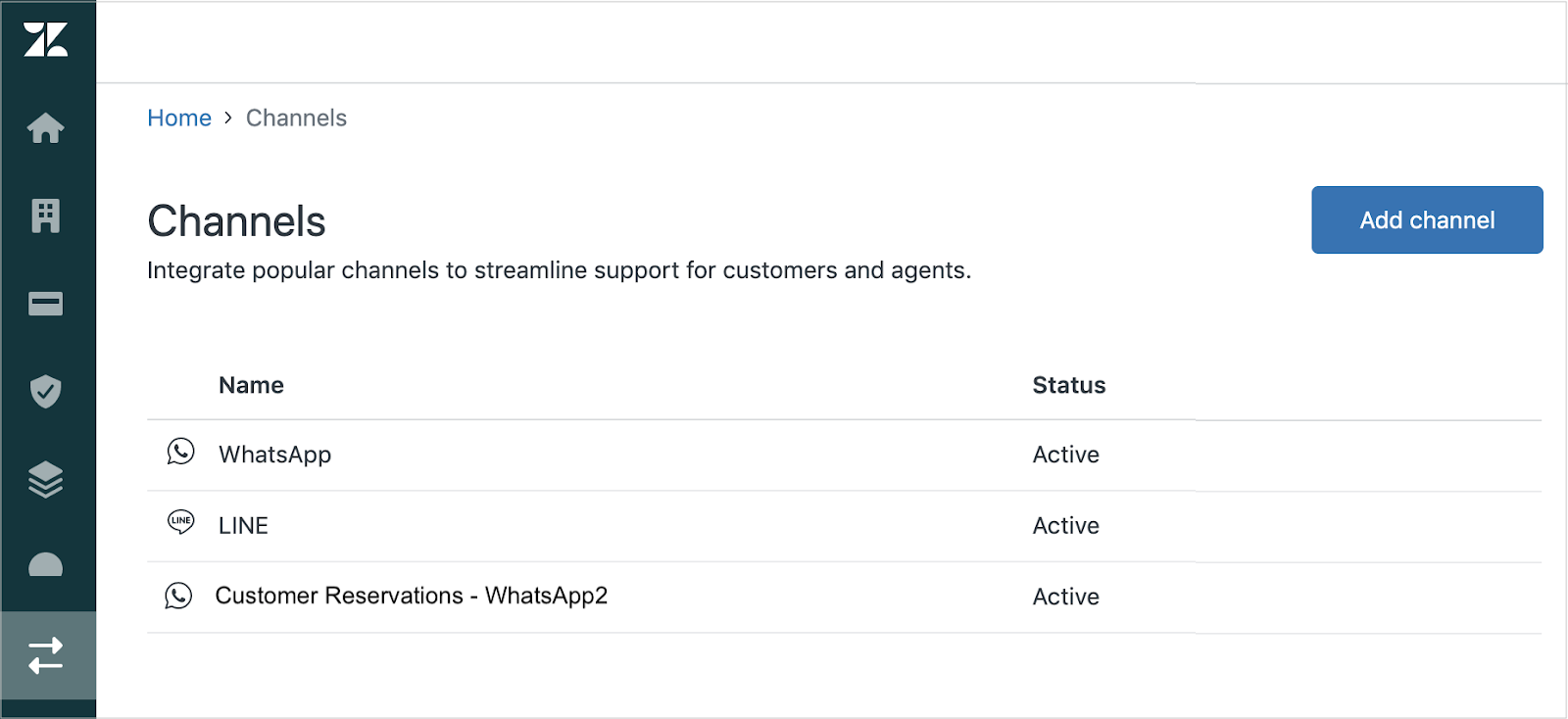Open the LINE channel entry
The height and width of the screenshot is (719, 1568).
click(x=243, y=526)
